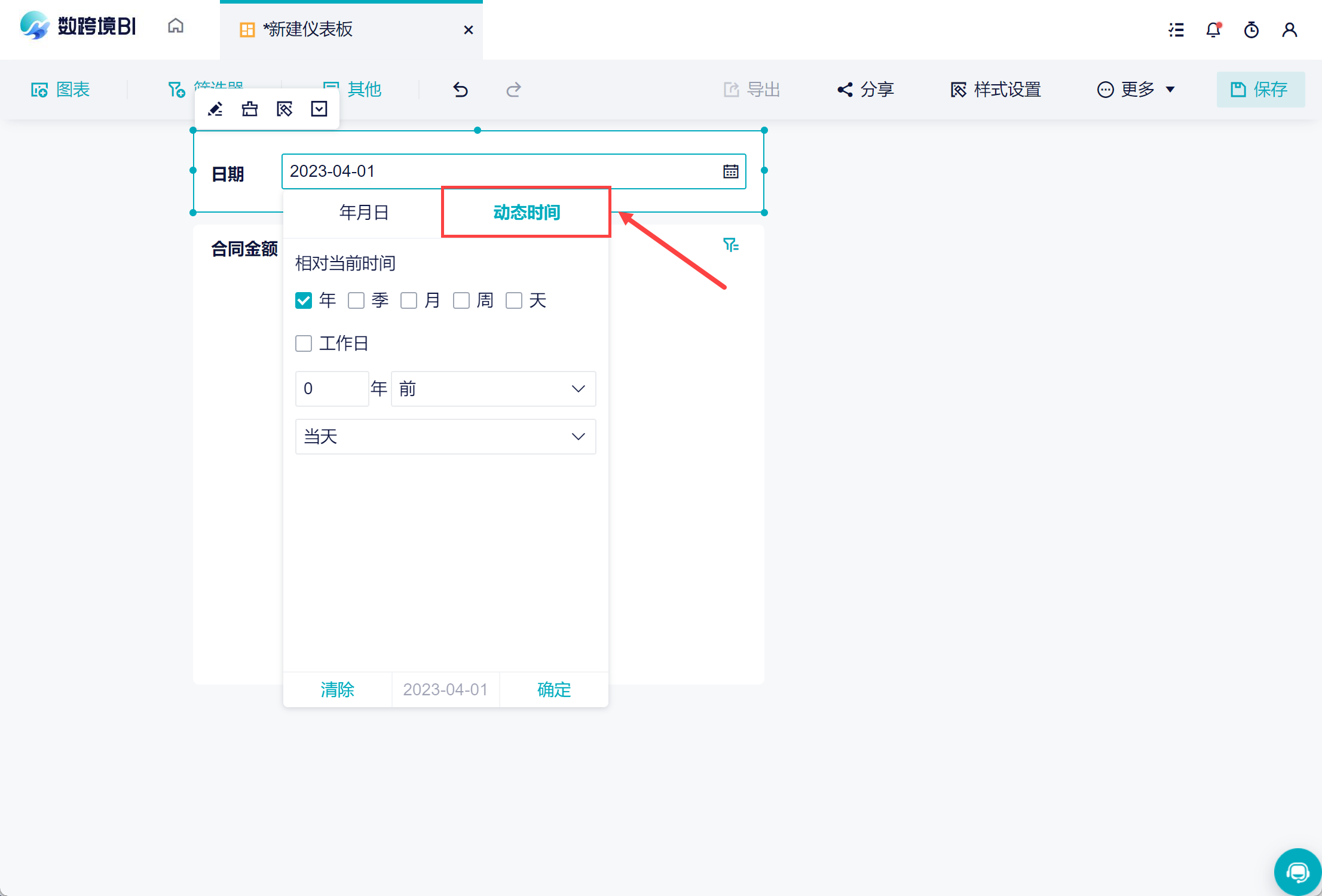Open the task list icon in the header
Image resolution: width=1322 pixels, height=896 pixels.
click(x=1176, y=30)
